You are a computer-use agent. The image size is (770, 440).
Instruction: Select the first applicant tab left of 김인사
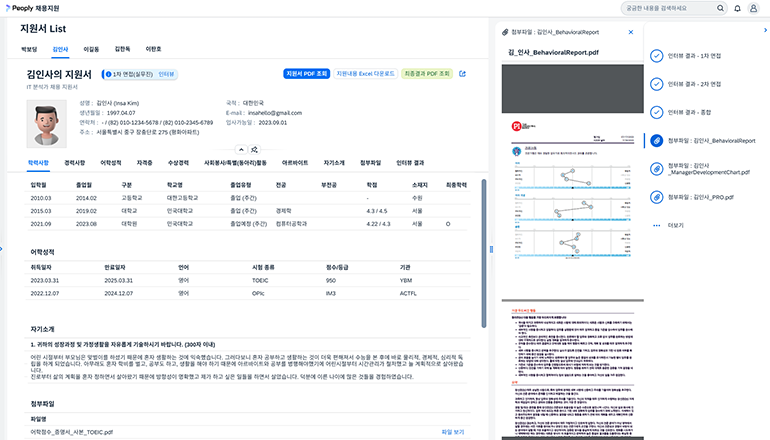(x=29, y=50)
